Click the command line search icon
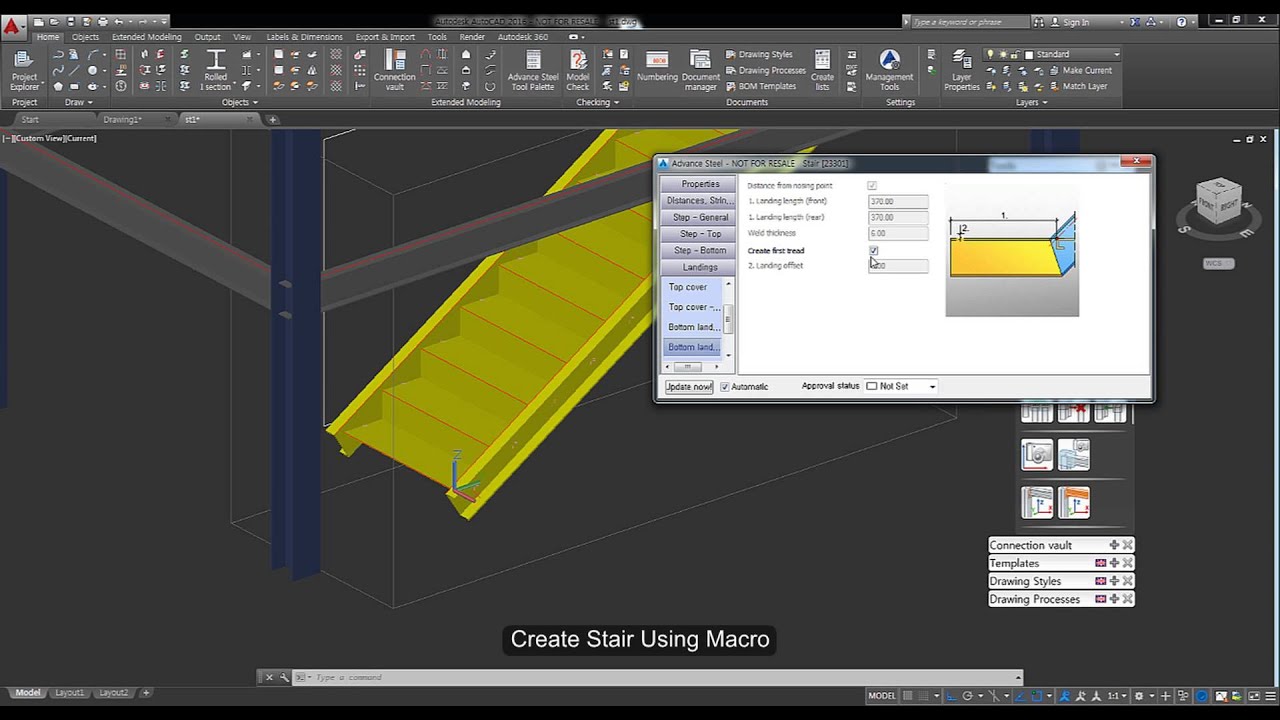The width and height of the screenshot is (1280, 720). click(x=286, y=677)
